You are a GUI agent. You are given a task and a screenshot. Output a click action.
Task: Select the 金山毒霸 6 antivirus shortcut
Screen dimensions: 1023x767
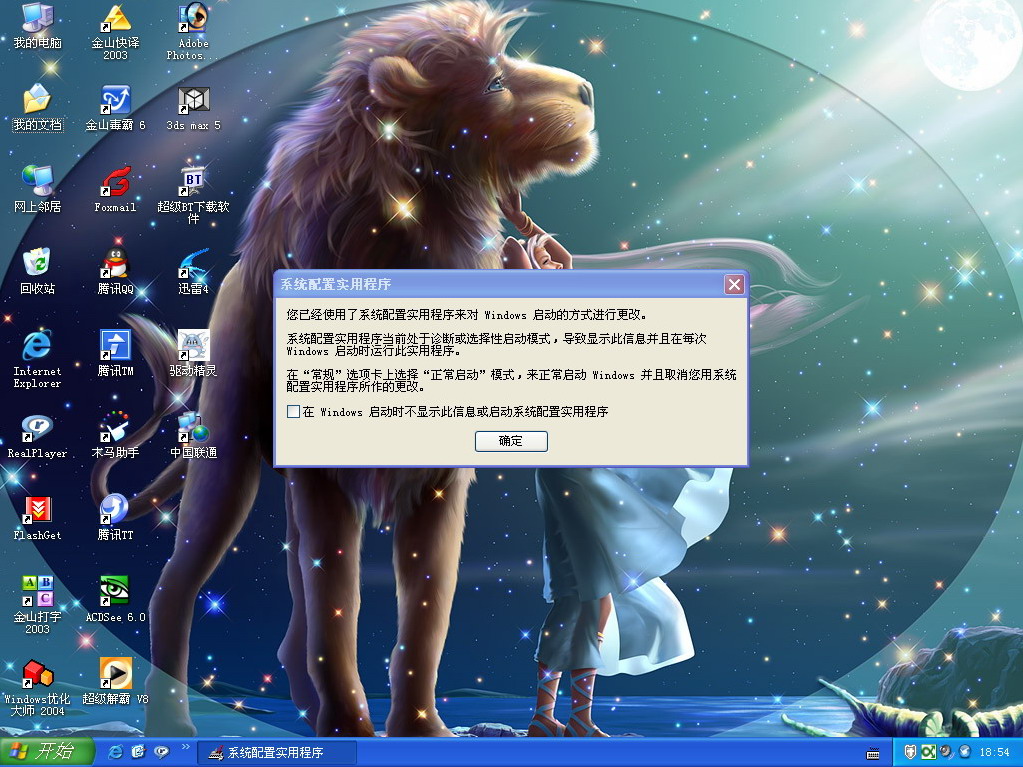tap(115, 108)
